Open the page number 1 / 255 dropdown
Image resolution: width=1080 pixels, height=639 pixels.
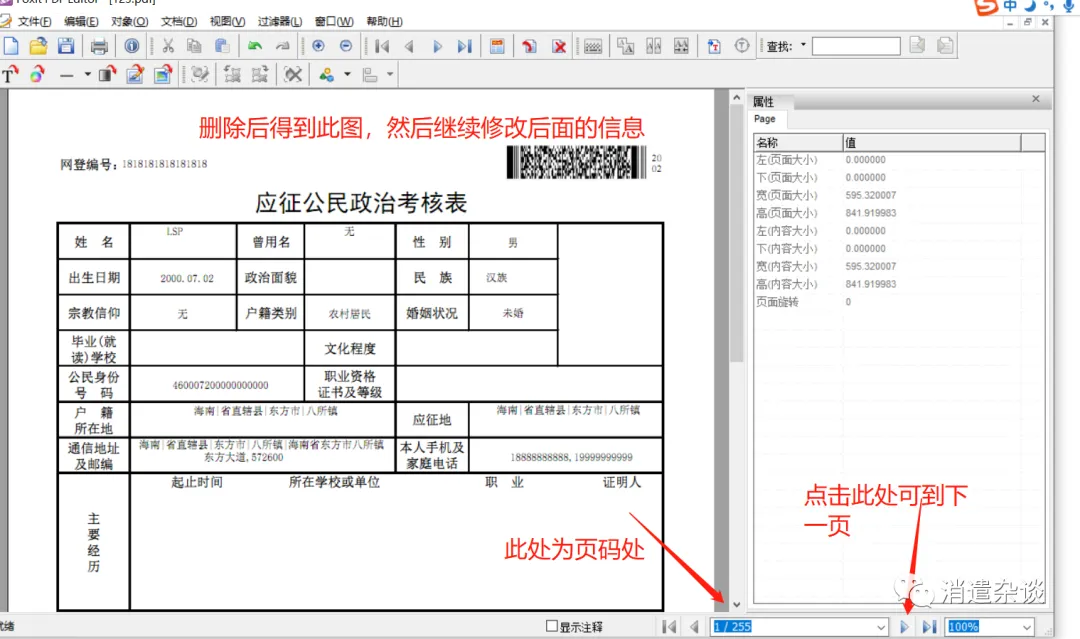(881, 627)
